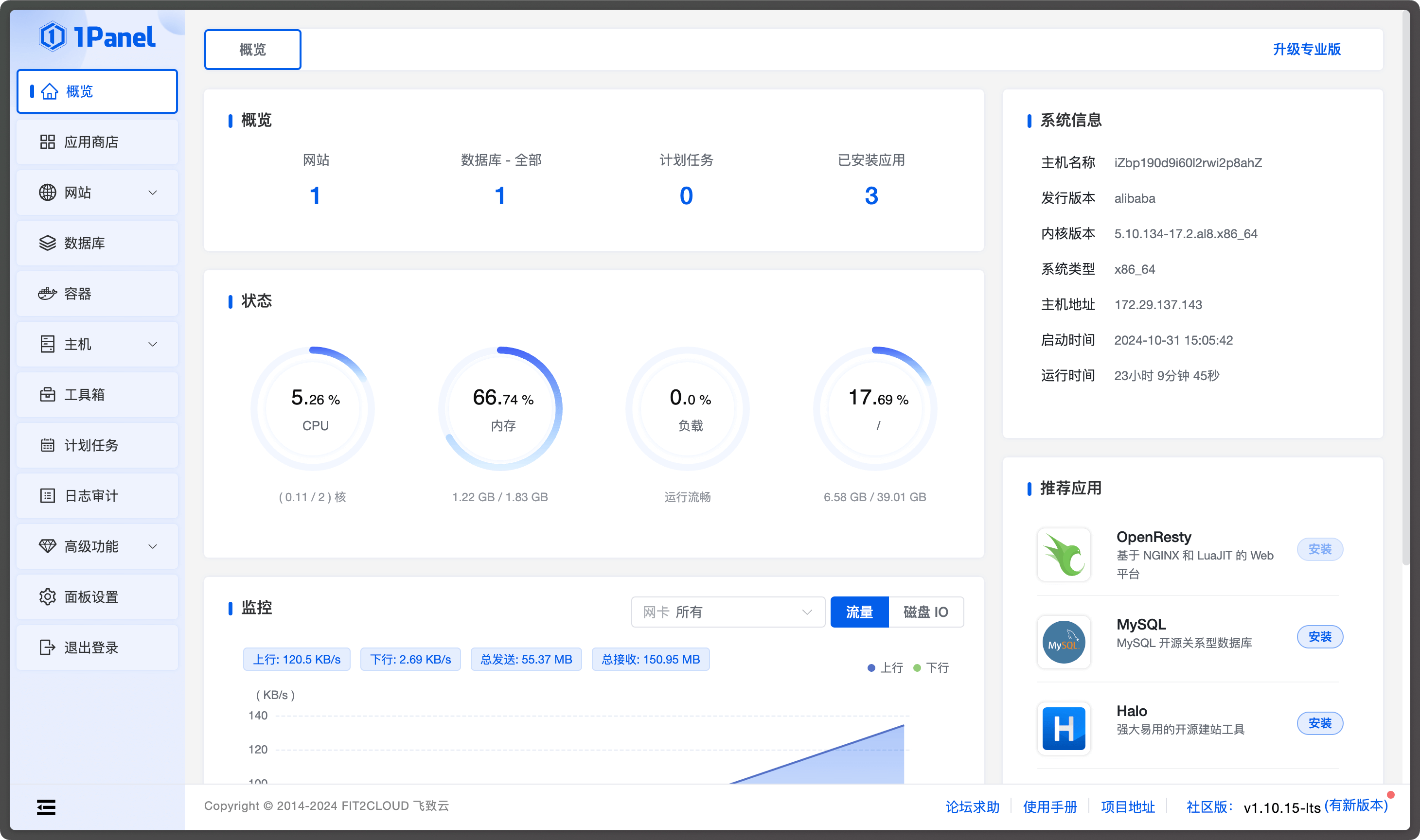Select the 概览 tab at top
Viewport: 1420px width, 840px height.
[252, 50]
